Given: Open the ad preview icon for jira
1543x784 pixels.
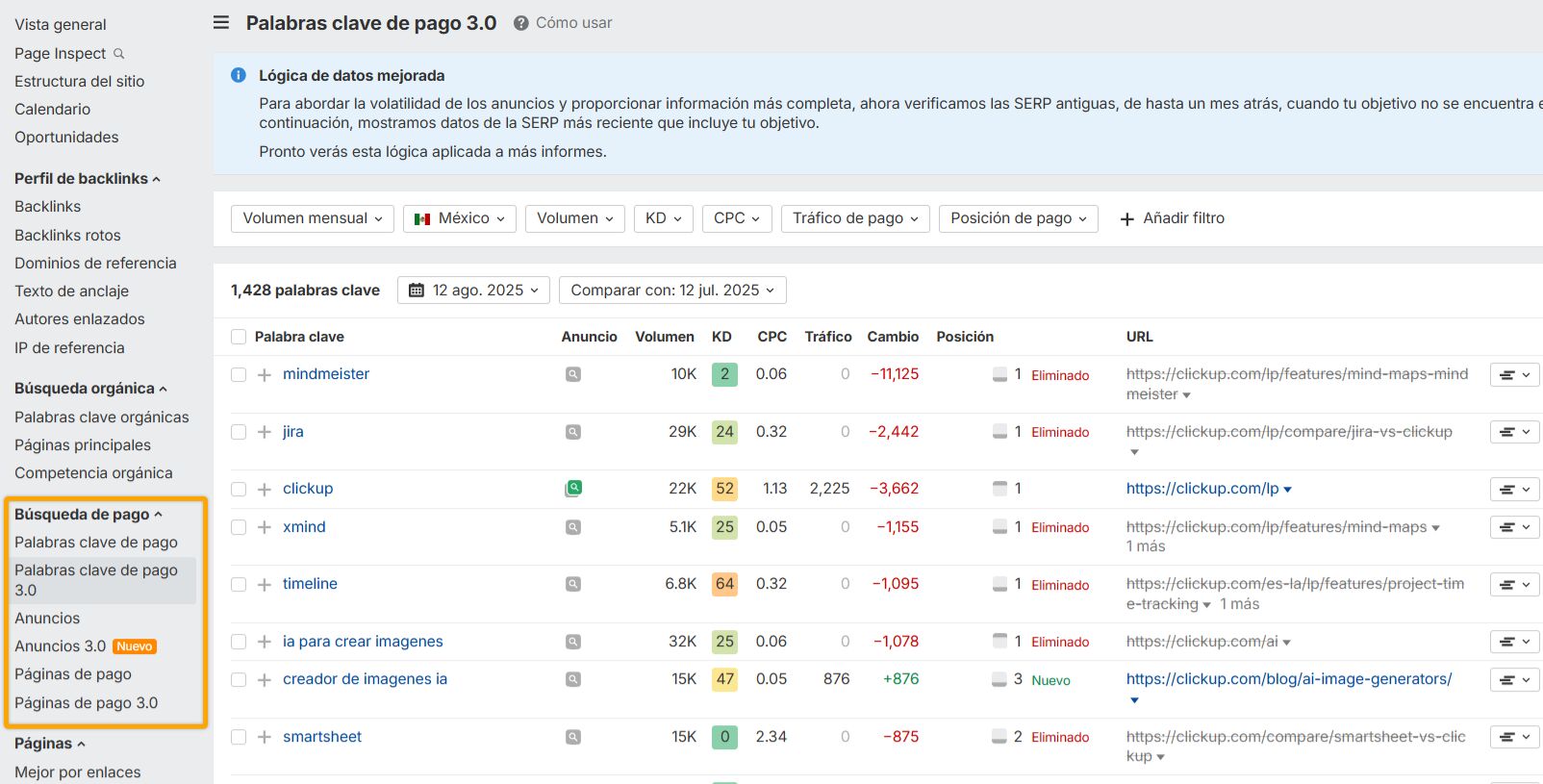Looking at the screenshot, I should tap(573, 432).
